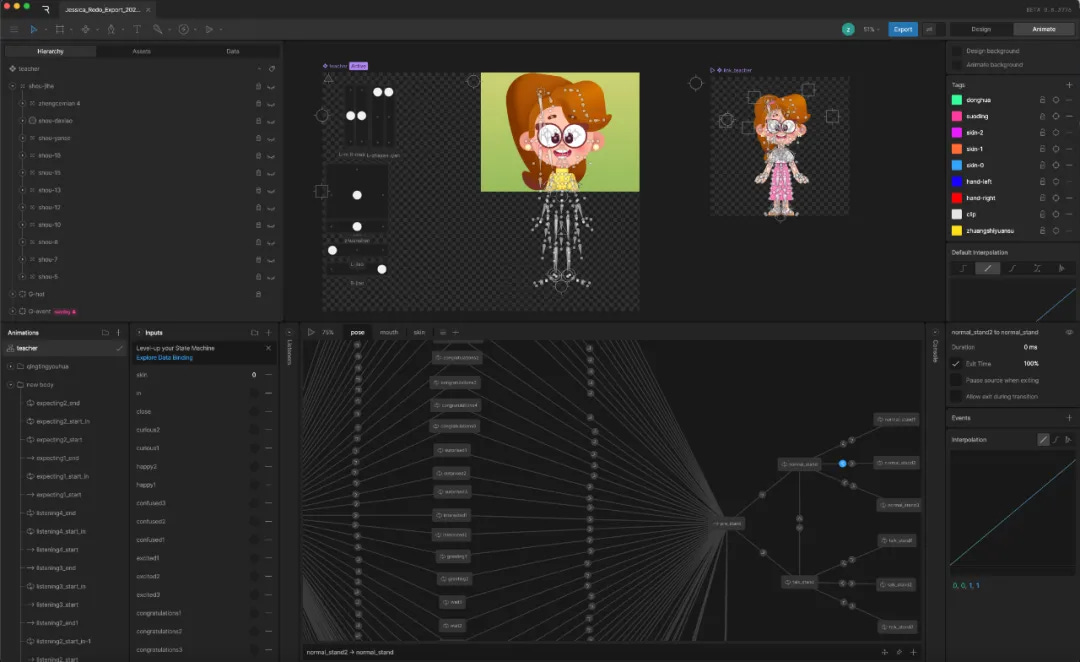Click the Rive logo icon
Image resolution: width=1080 pixels, height=662 pixels.
pos(45,9)
